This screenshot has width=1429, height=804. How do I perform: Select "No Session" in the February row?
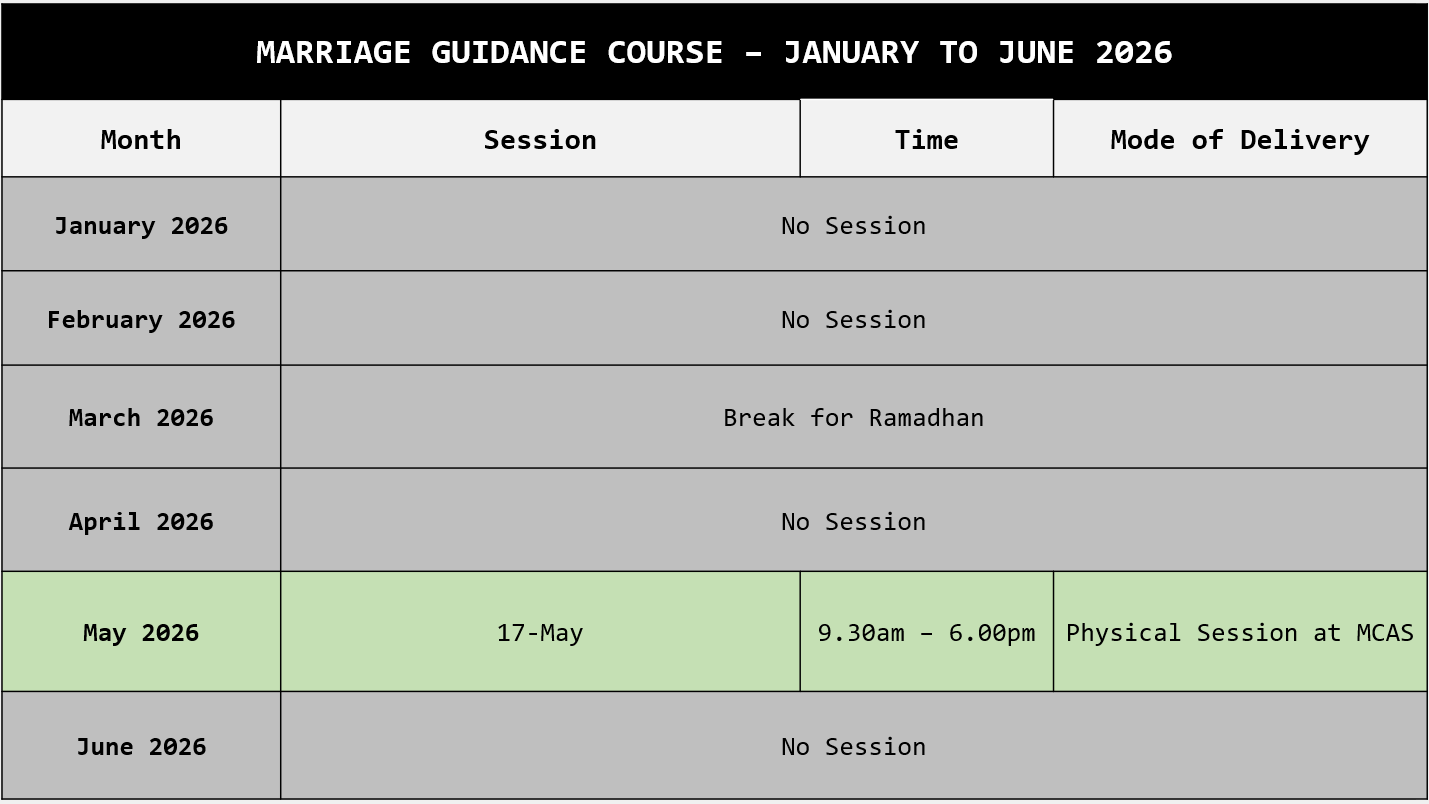(x=853, y=320)
